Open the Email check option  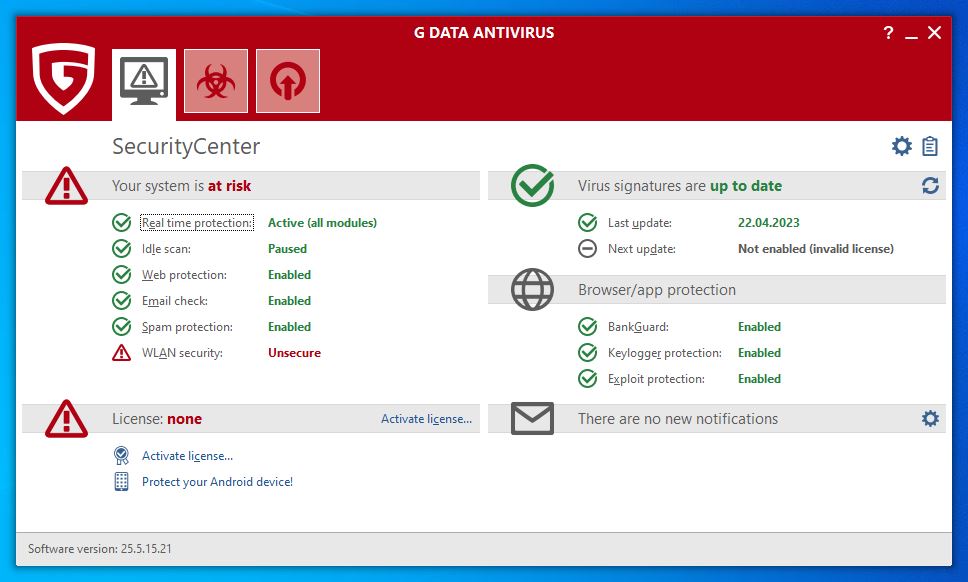click(175, 301)
